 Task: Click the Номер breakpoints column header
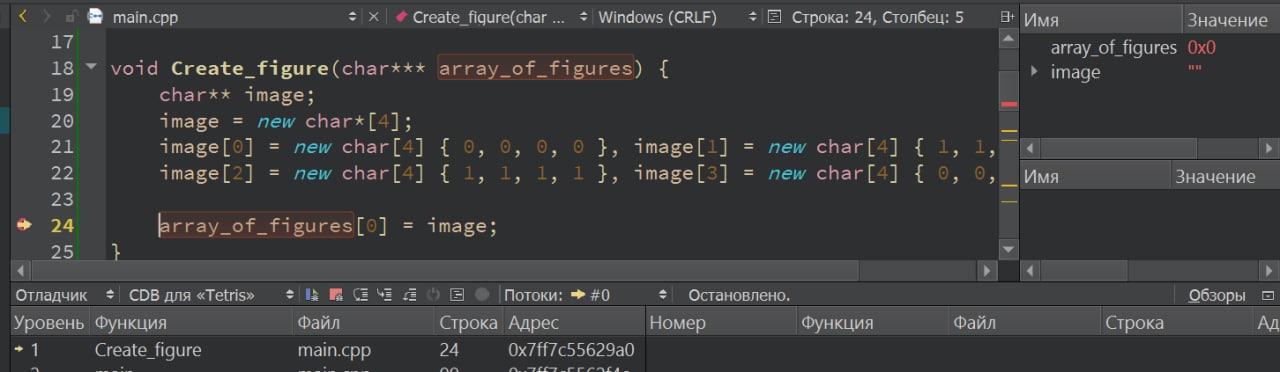coord(721,323)
